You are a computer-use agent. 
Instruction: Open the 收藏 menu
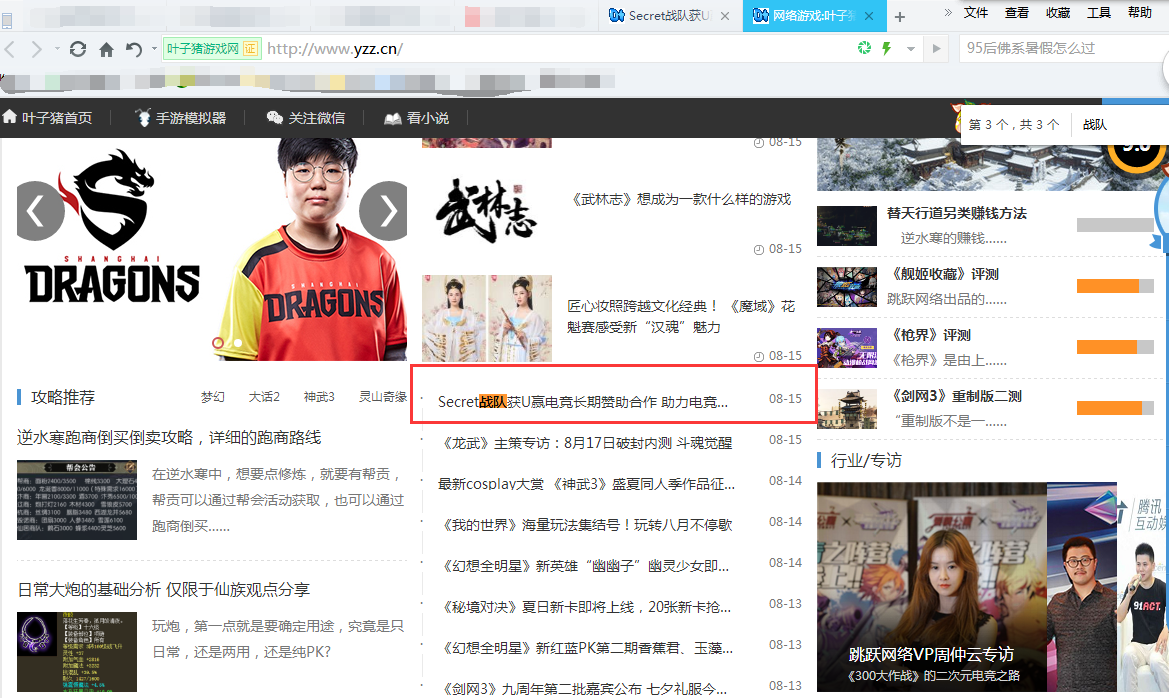pos(1057,13)
